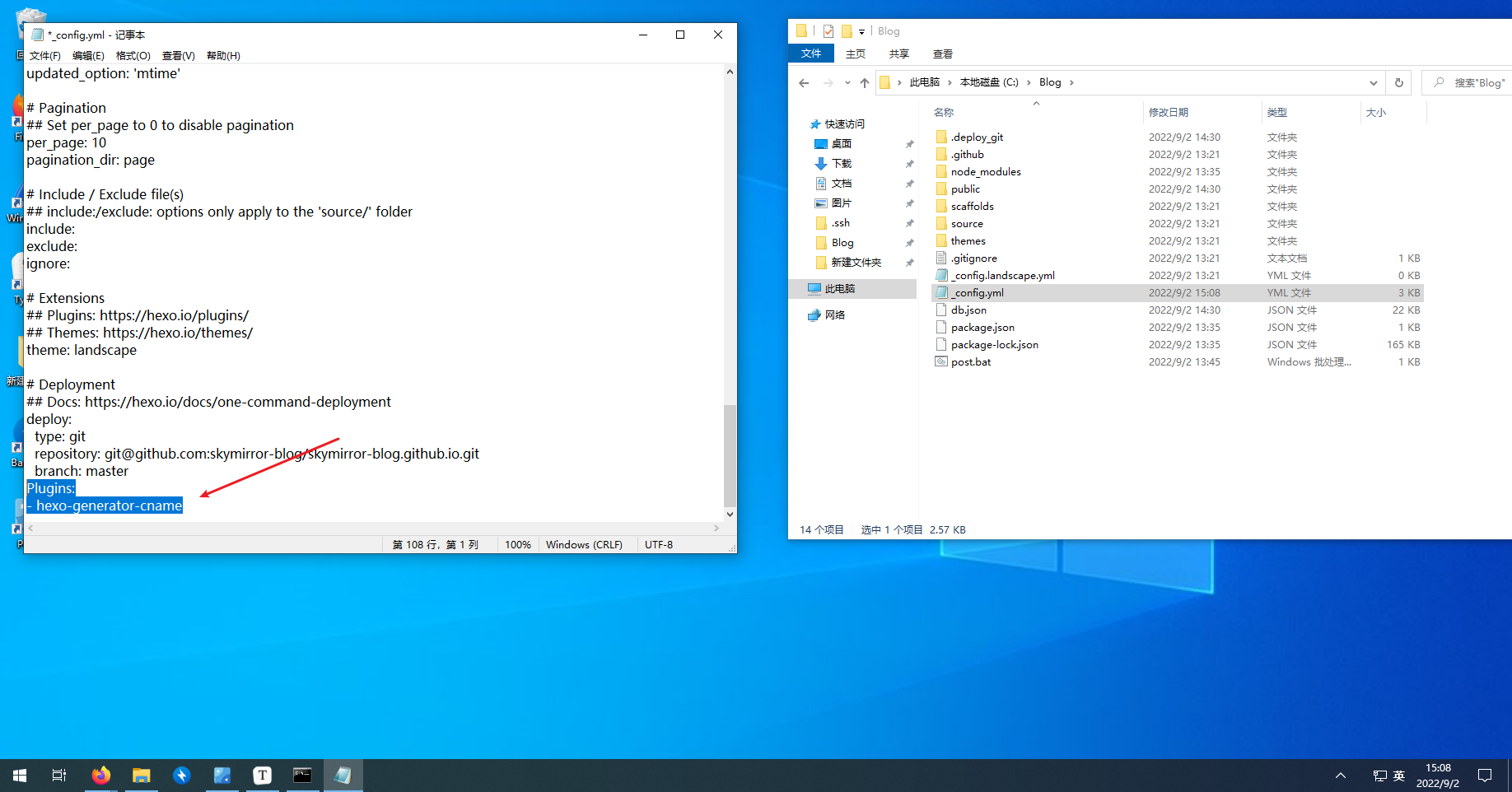Click the Back arrow in File Explorer
Image resolution: width=1512 pixels, height=792 pixels.
pos(804,82)
